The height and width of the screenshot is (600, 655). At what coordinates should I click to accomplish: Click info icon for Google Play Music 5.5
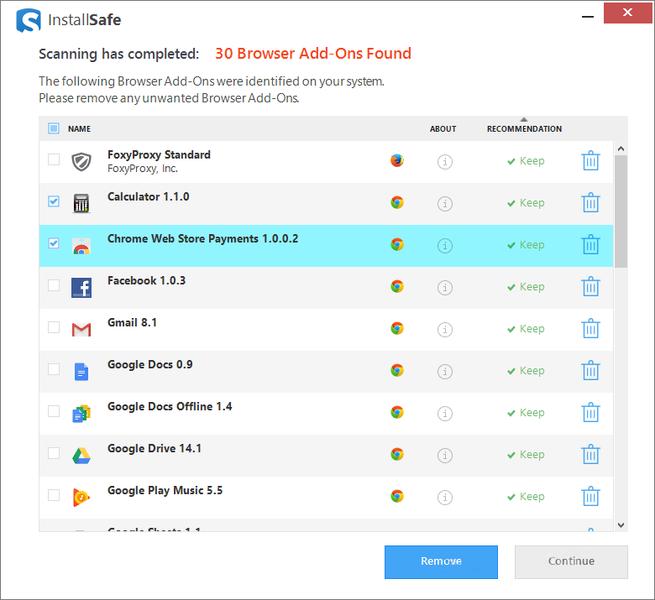pos(445,497)
